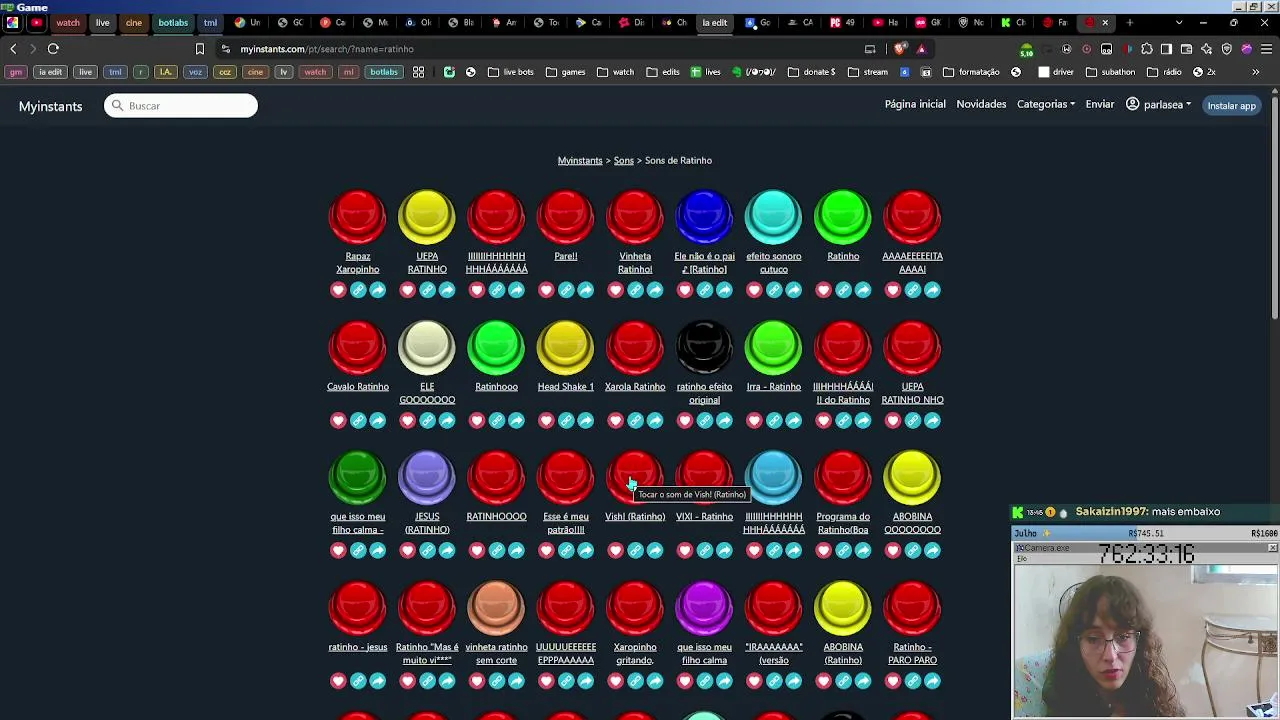Copy link icon under "Pare!!"
Screen dimensions: 1280x720
point(566,290)
